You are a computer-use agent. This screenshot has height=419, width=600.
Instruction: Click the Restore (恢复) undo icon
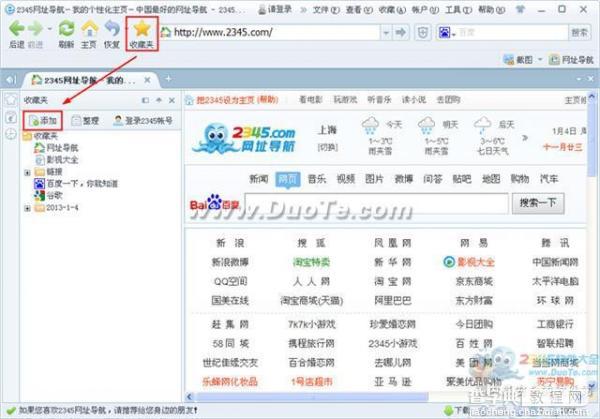click(112, 29)
